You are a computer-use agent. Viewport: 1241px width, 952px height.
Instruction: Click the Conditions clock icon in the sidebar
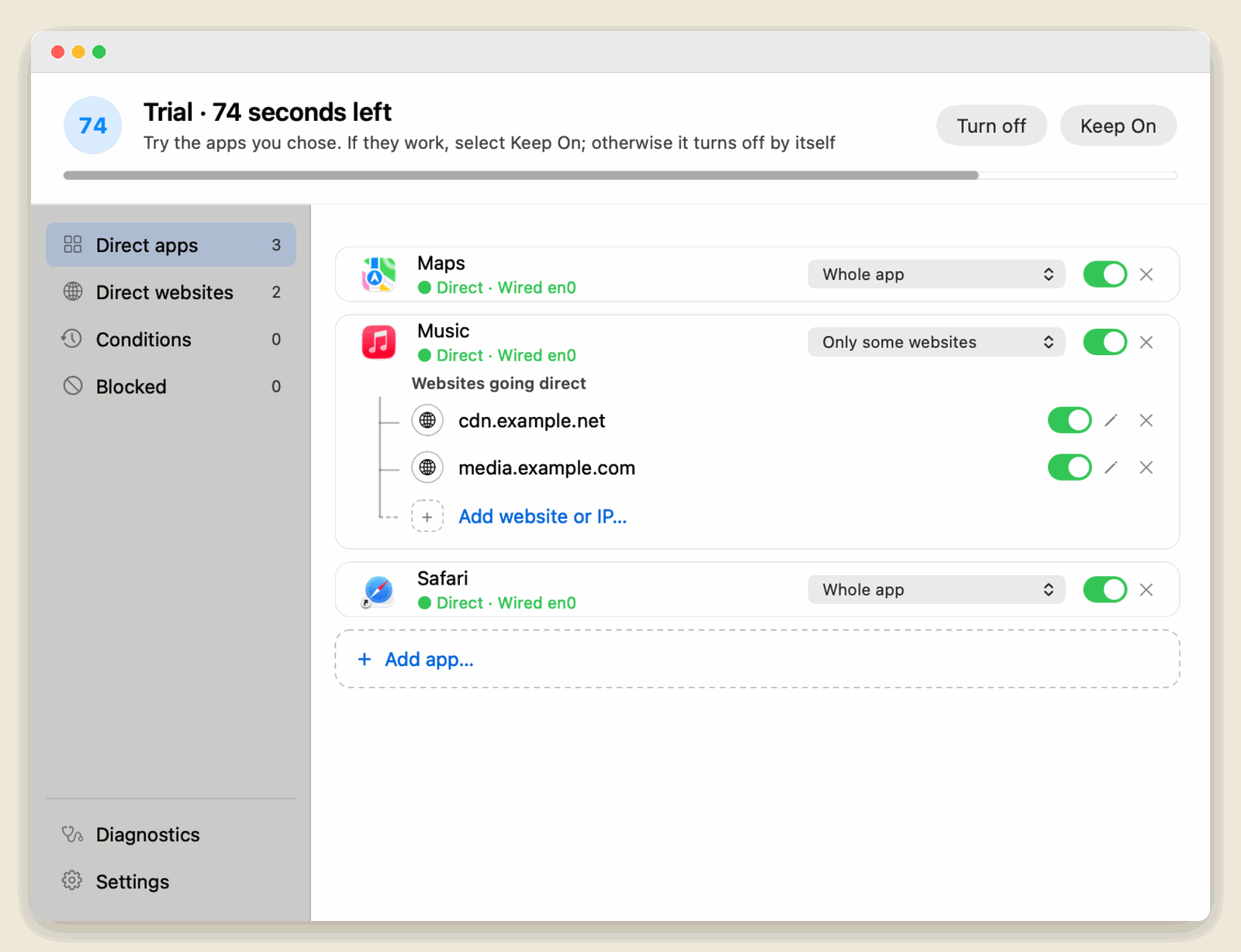coord(73,339)
